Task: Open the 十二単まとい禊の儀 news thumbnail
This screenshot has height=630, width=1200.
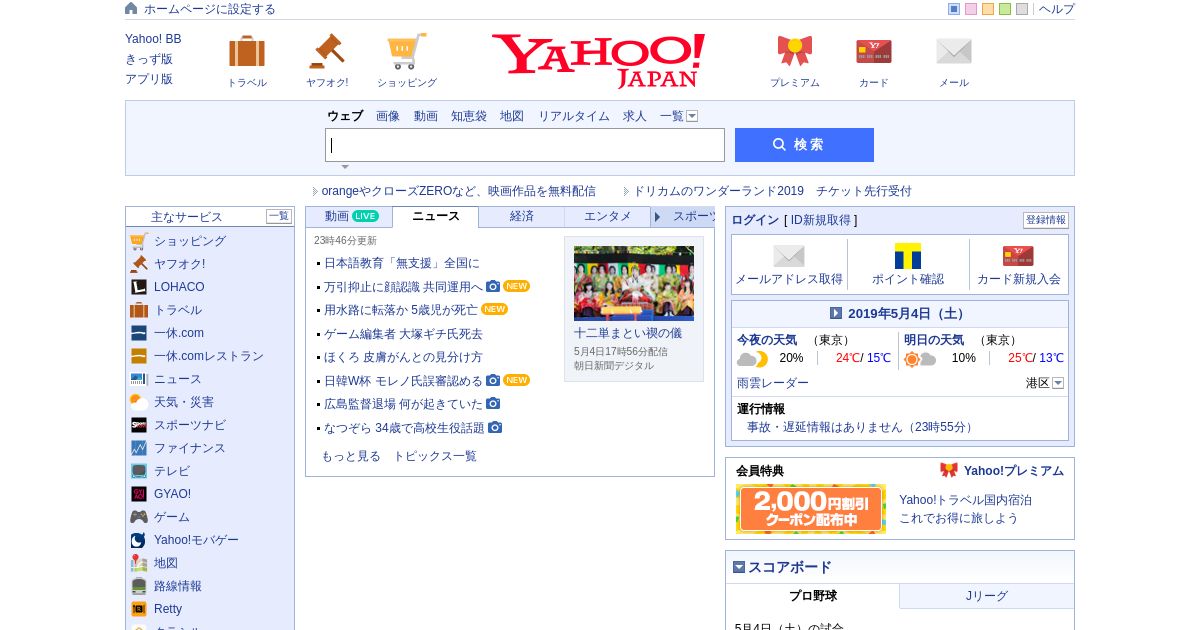Action: 634,283
